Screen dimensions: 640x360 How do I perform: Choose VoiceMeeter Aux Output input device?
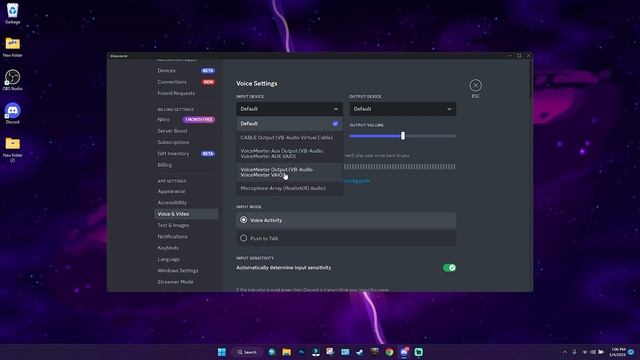[x=289, y=153]
